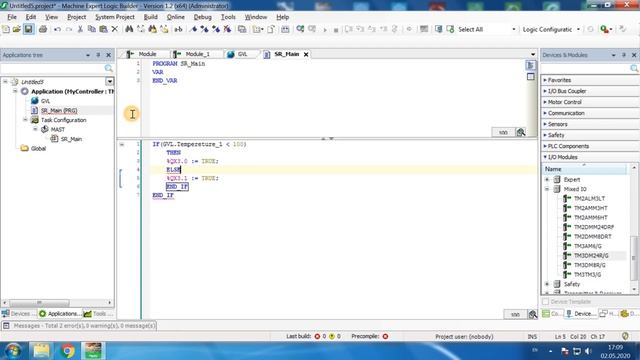Screen dimensions: 640x360
Task: Delete selection with the X toolbar icon
Action: coord(115,29)
